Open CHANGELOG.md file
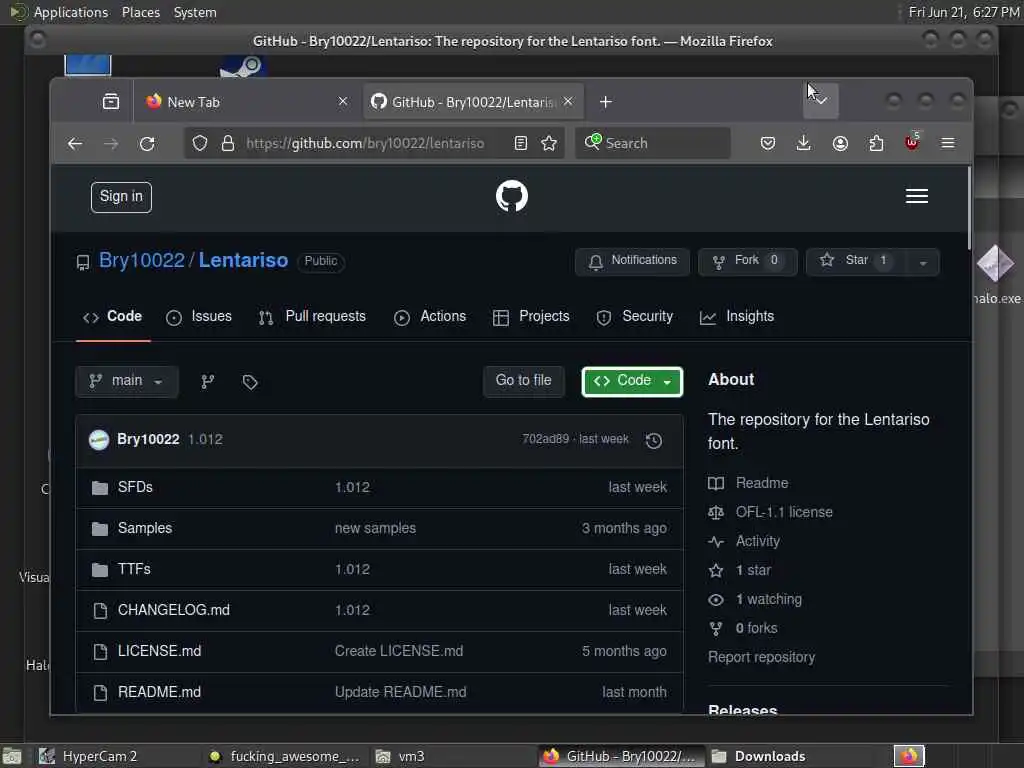This screenshot has height=768, width=1024. coord(174,611)
